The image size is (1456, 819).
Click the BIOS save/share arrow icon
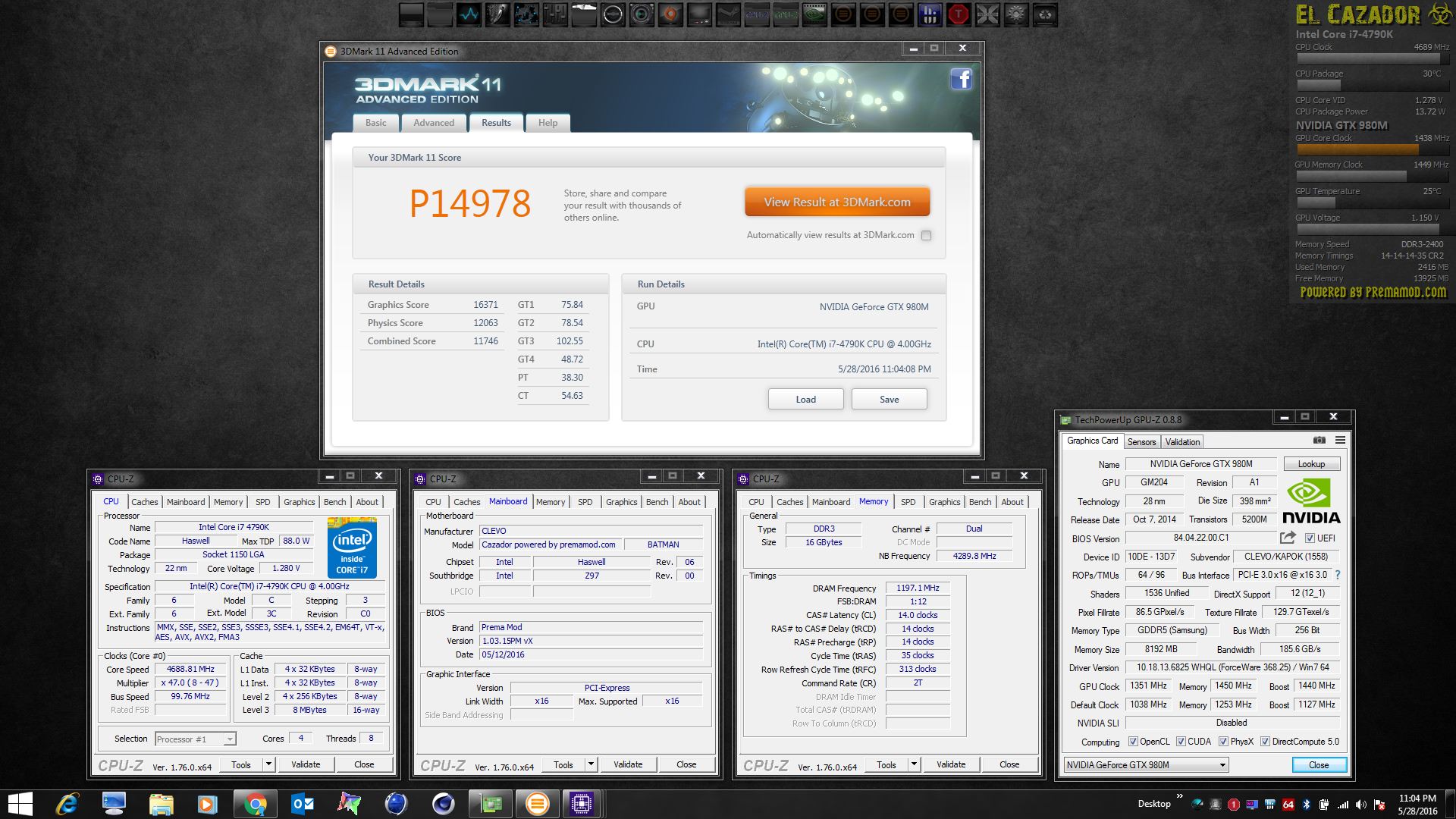pyautogui.click(x=1288, y=538)
